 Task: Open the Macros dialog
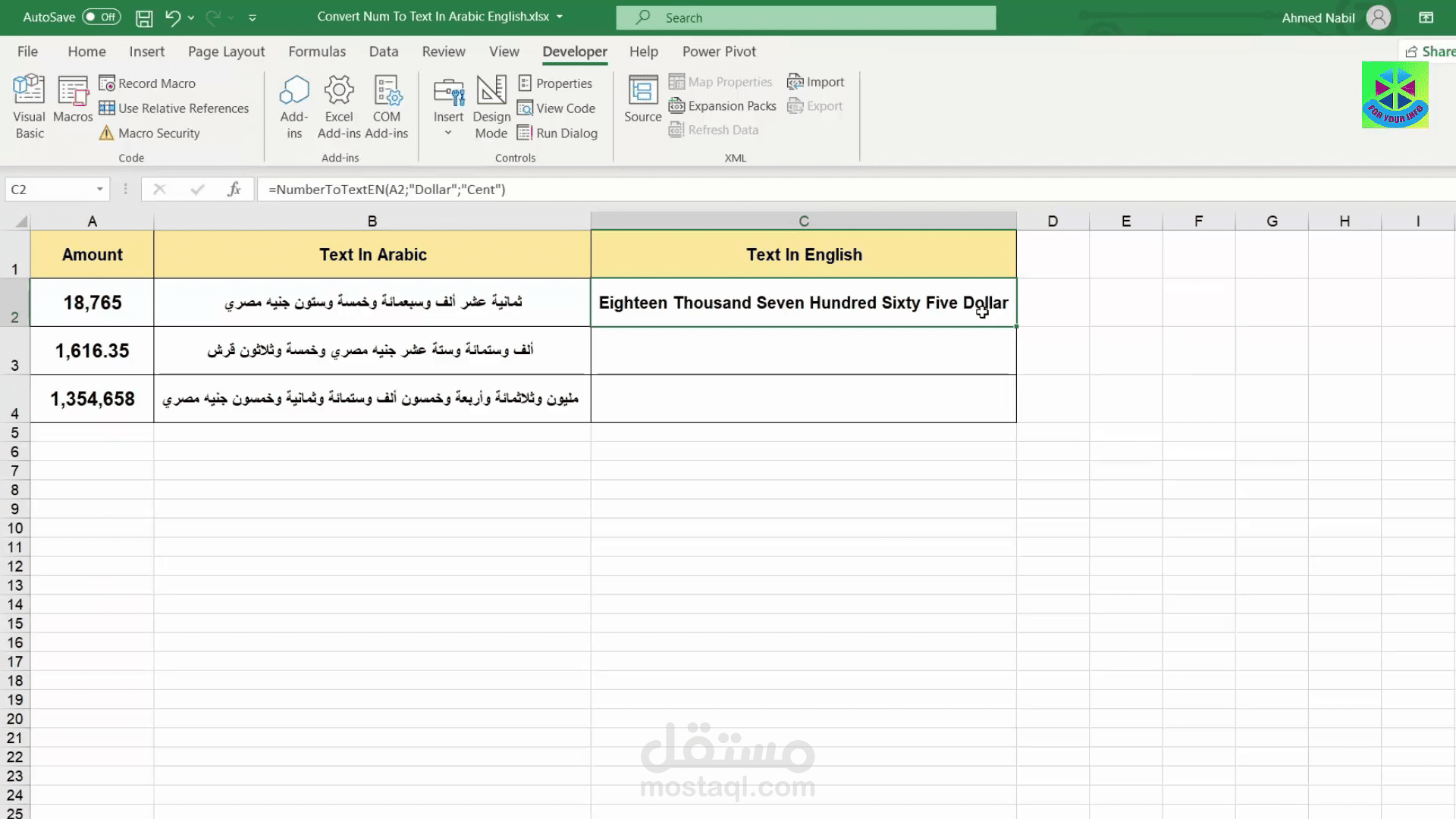73,106
